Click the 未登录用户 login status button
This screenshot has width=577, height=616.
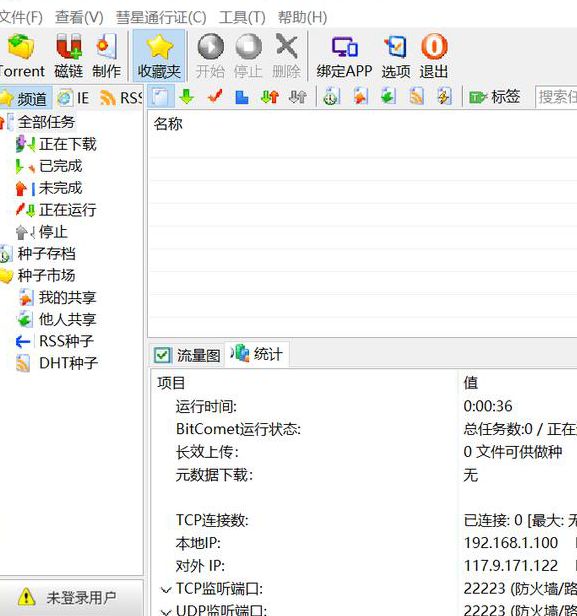(71, 598)
